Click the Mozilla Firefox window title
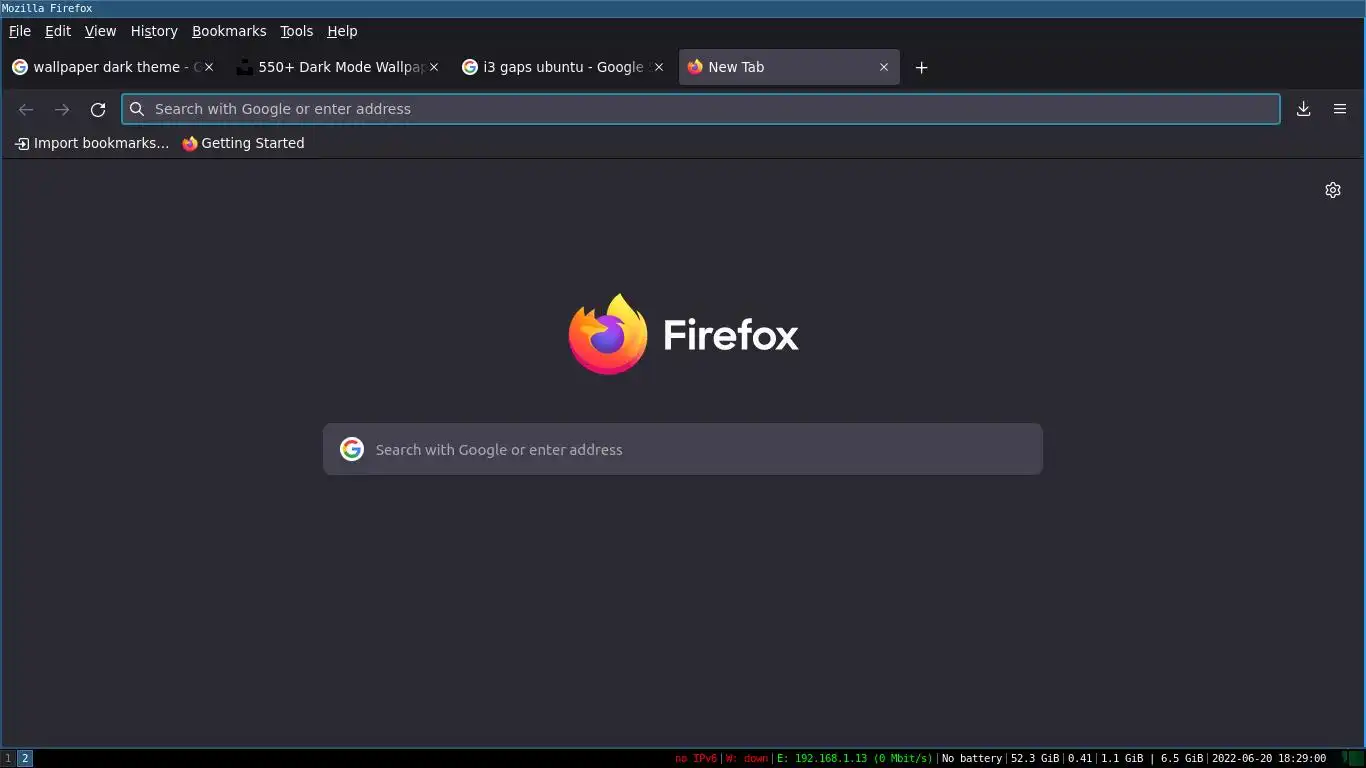The image size is (1366, 768). [x=47, y=8]
